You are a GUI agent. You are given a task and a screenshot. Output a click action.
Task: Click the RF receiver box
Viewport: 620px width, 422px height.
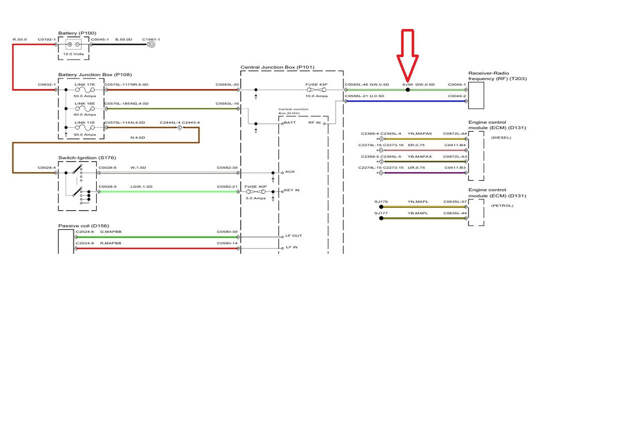(476, 95)
